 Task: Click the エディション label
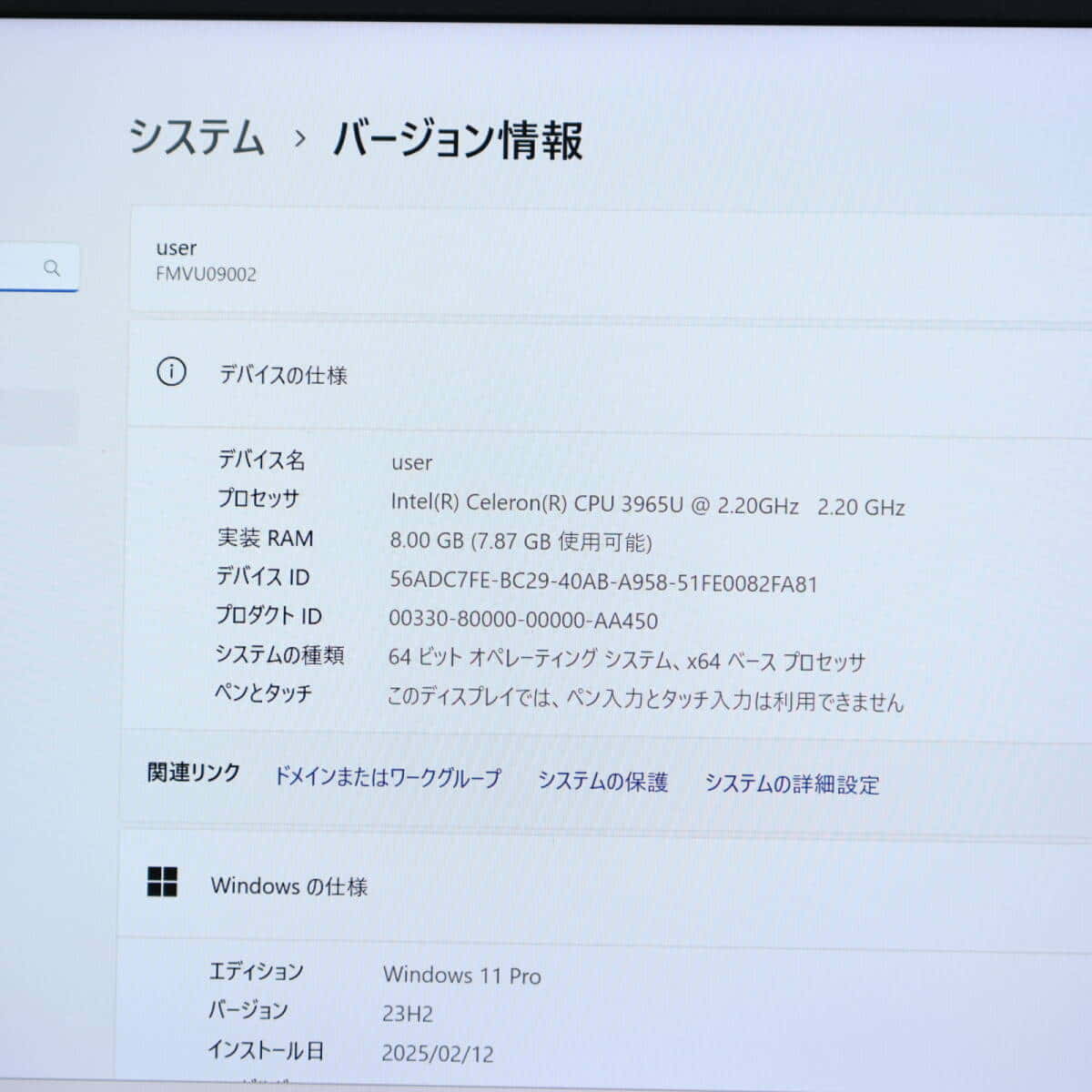click(257, 971)
